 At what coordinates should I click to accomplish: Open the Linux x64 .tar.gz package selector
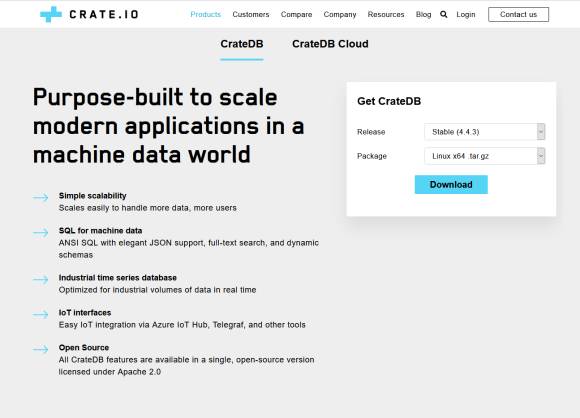pyautogui.click(x=485, y=156)
